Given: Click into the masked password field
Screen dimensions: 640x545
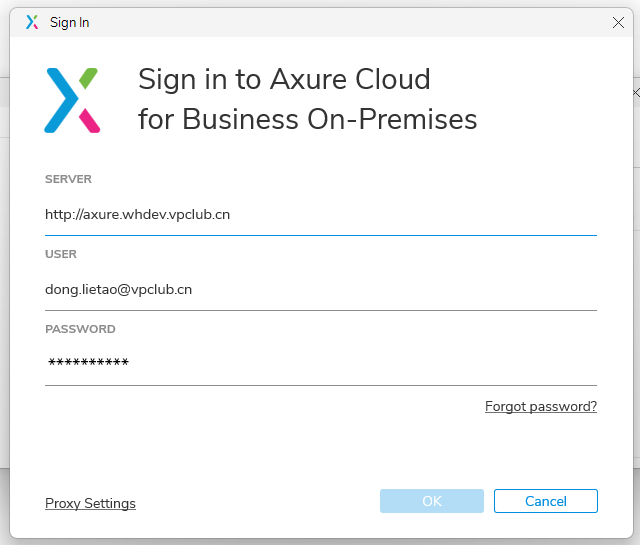Looking at the screenshot, I should pos(320,363).
